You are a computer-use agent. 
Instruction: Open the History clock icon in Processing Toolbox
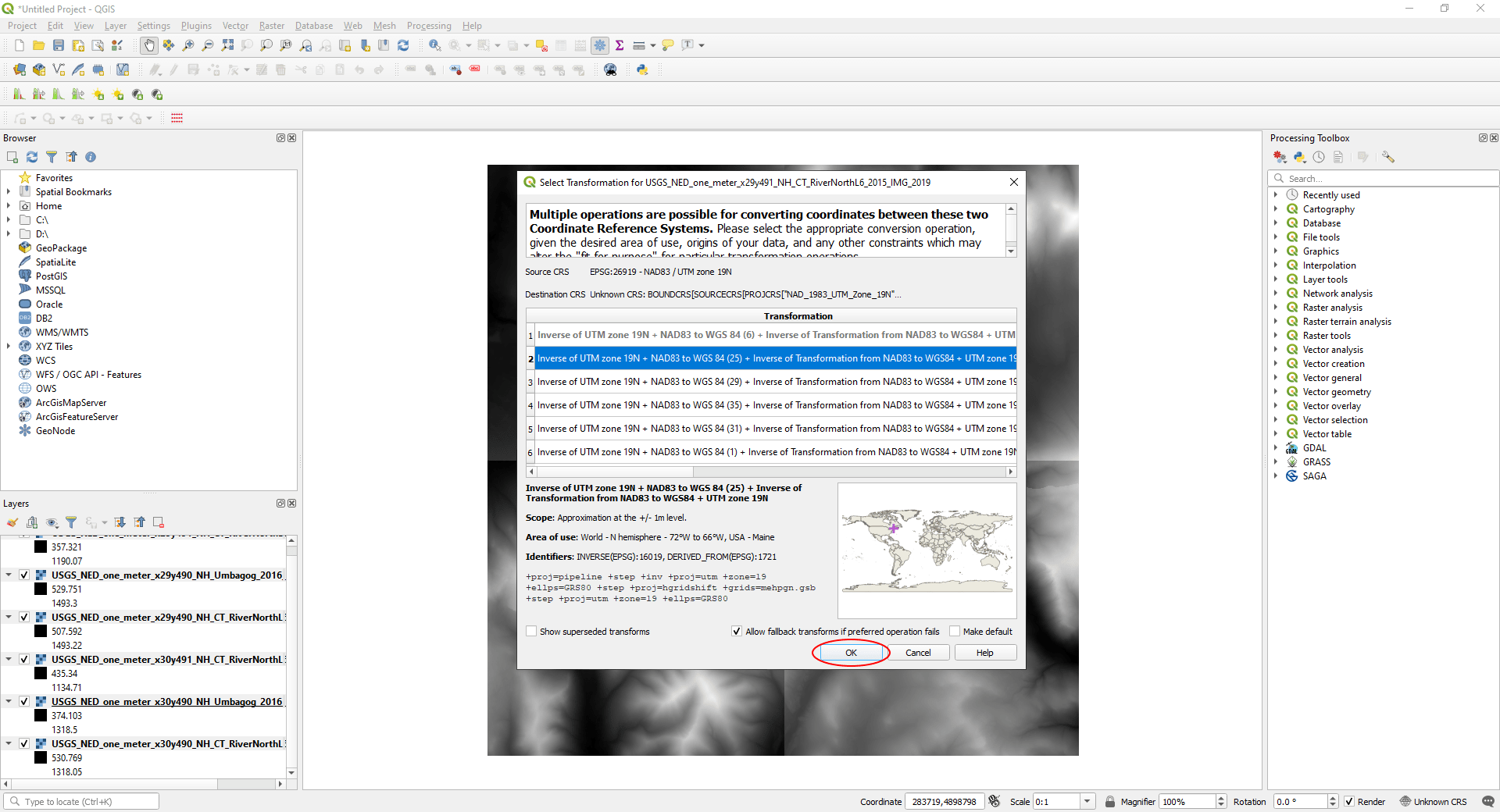(x=1319, y=157)
